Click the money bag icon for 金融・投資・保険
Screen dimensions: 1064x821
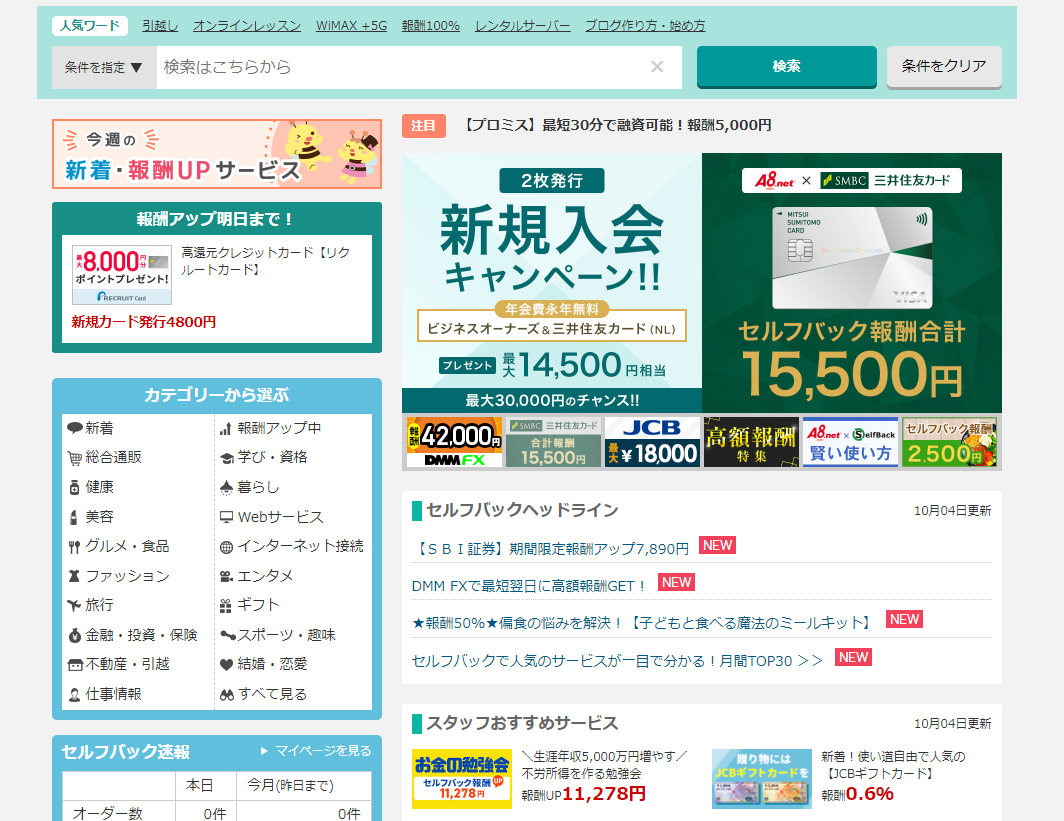coord(75,635)
